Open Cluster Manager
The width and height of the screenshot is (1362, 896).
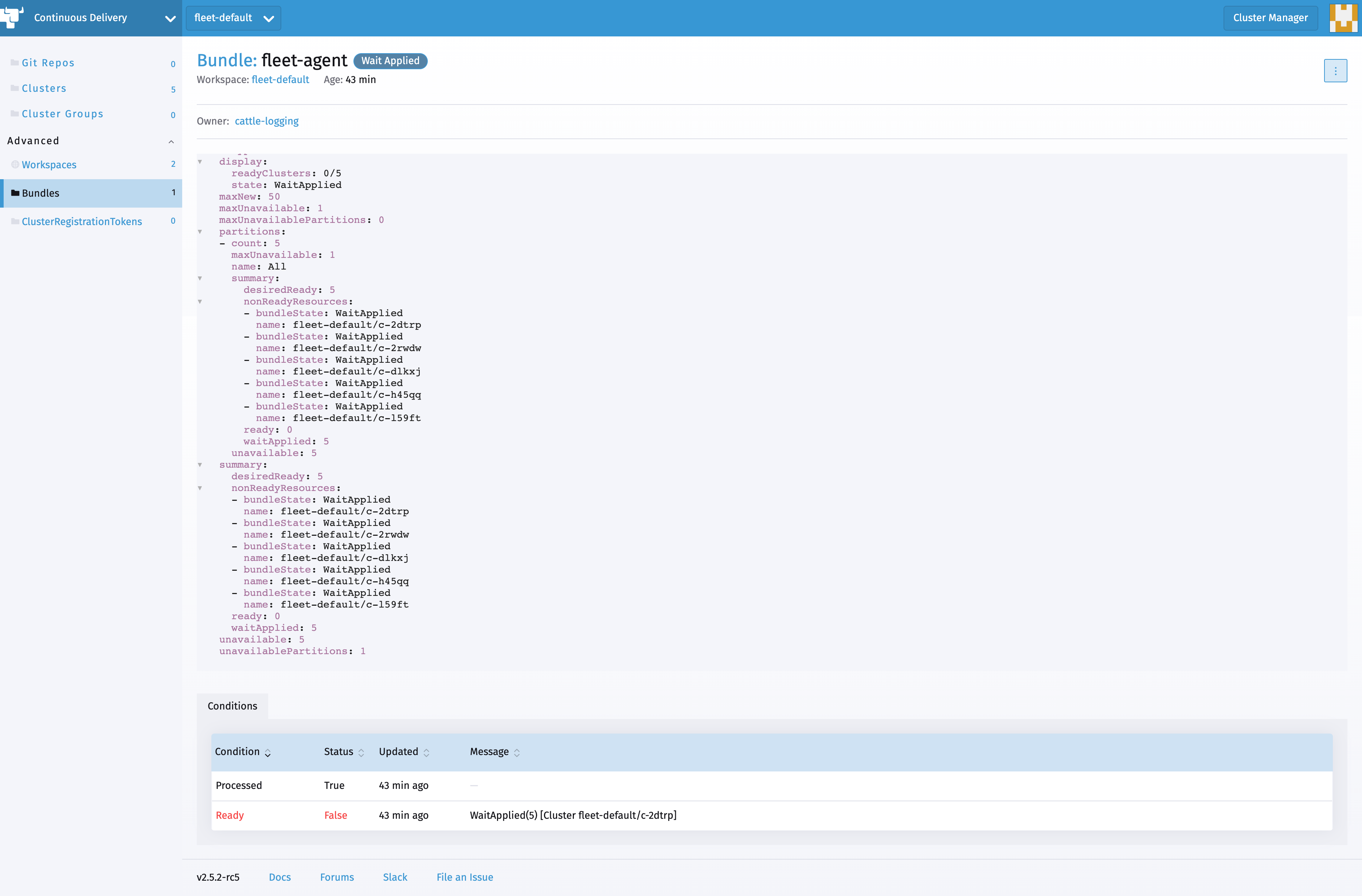1271,18
